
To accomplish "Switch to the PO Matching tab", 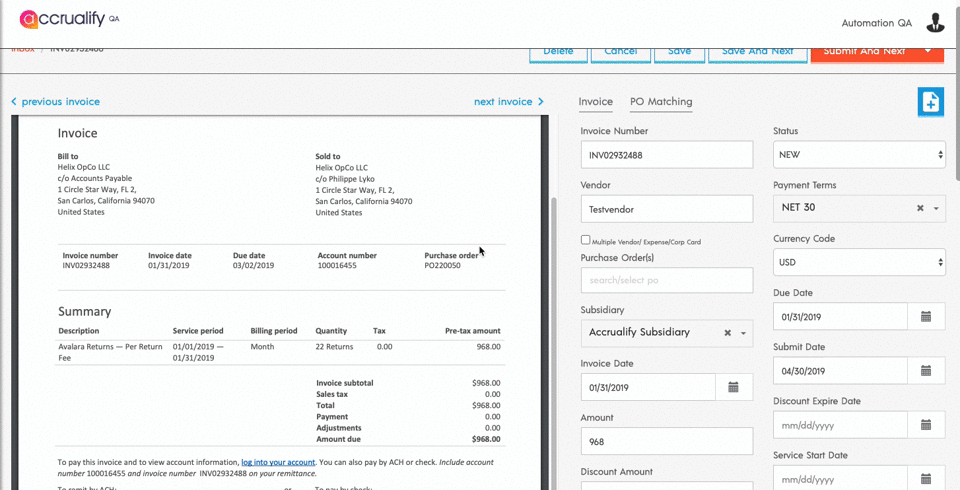I will click(x=661, y=102).
